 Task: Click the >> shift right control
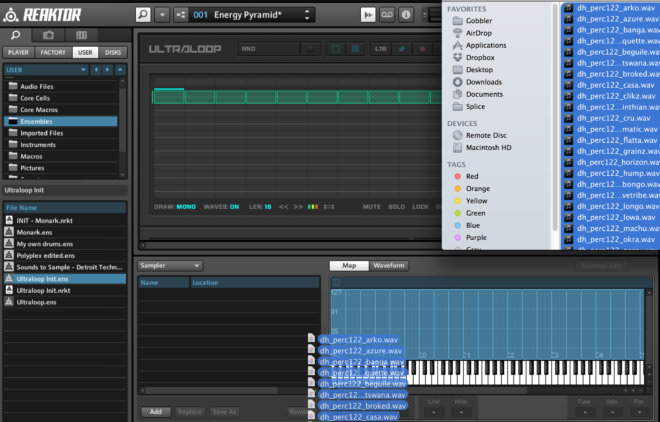[x=298, y=207]
